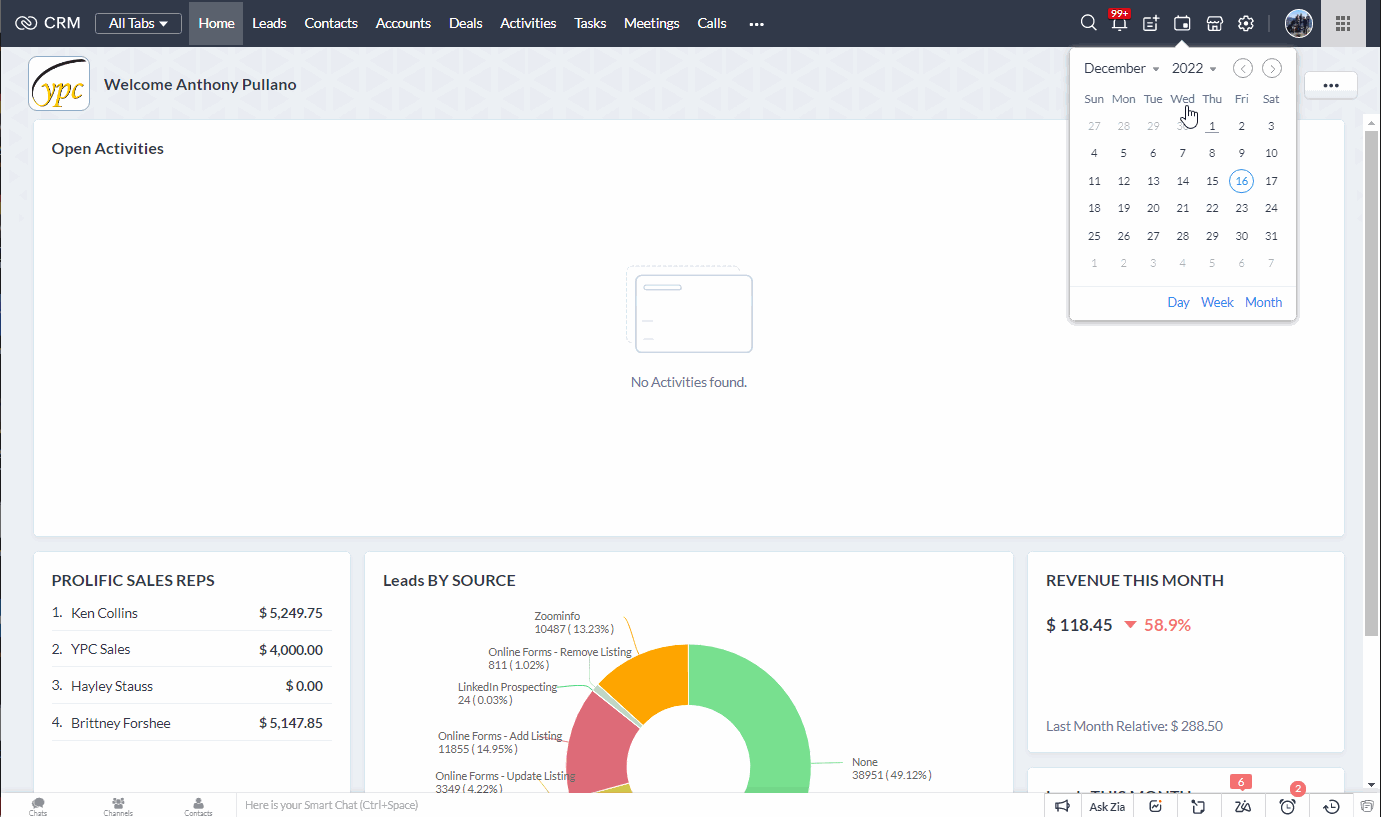1381x817 pixels.
Task: Click the quick create plus icon
Action: (1150, 23)
